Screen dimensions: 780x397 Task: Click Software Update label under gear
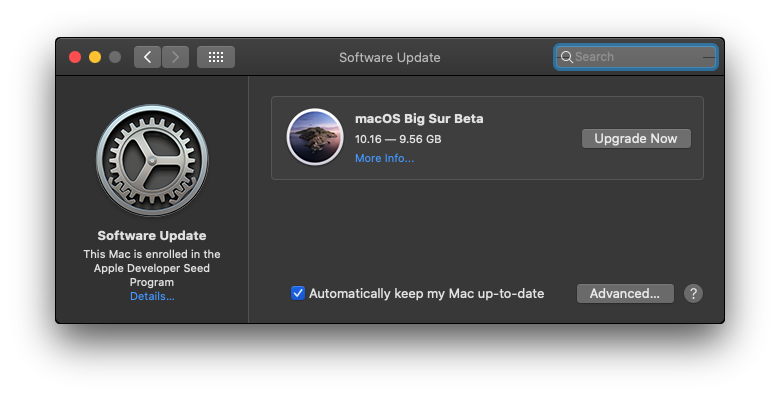152,235
